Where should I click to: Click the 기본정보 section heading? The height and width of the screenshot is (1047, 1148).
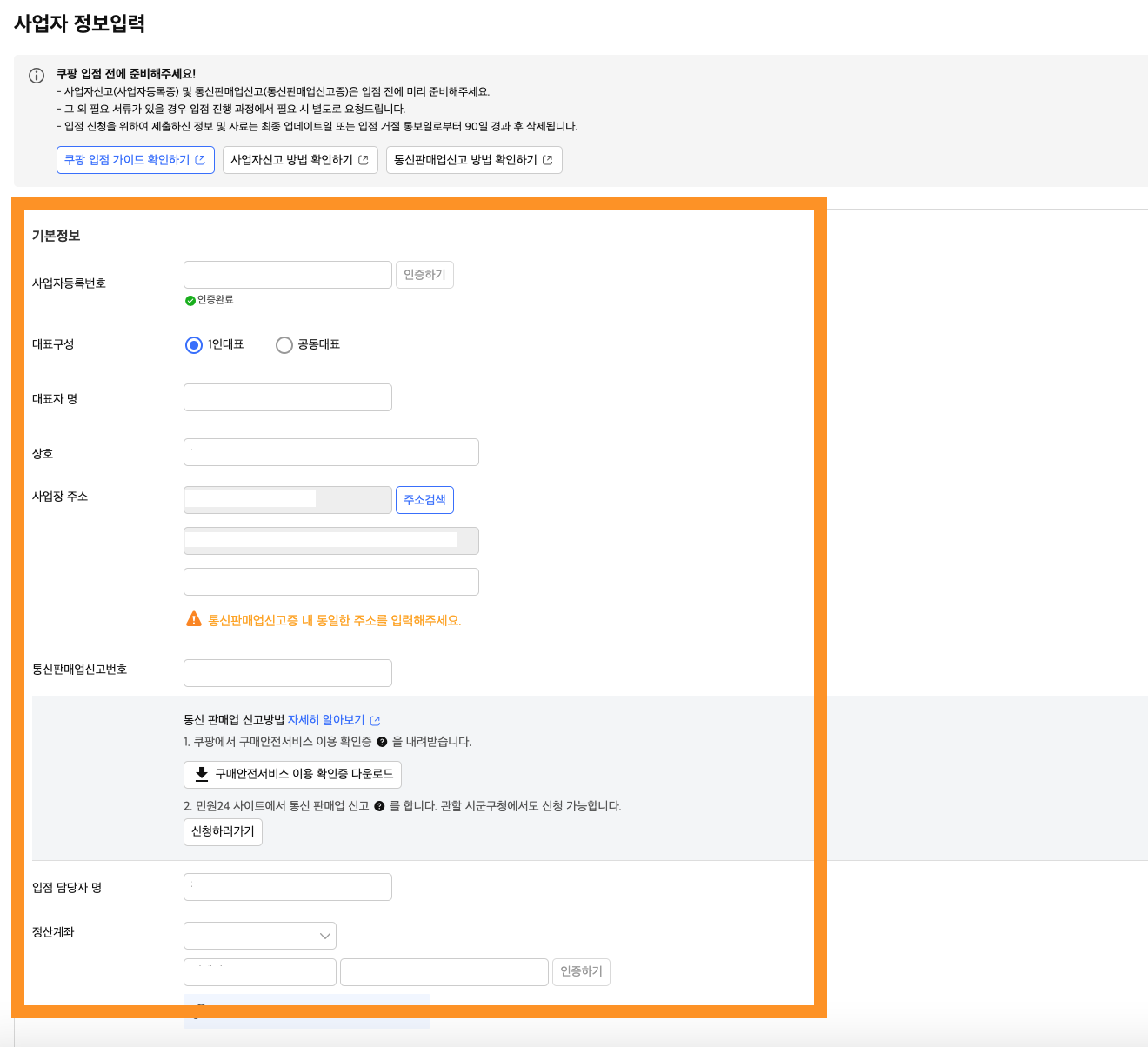click(x=56, y=236)
